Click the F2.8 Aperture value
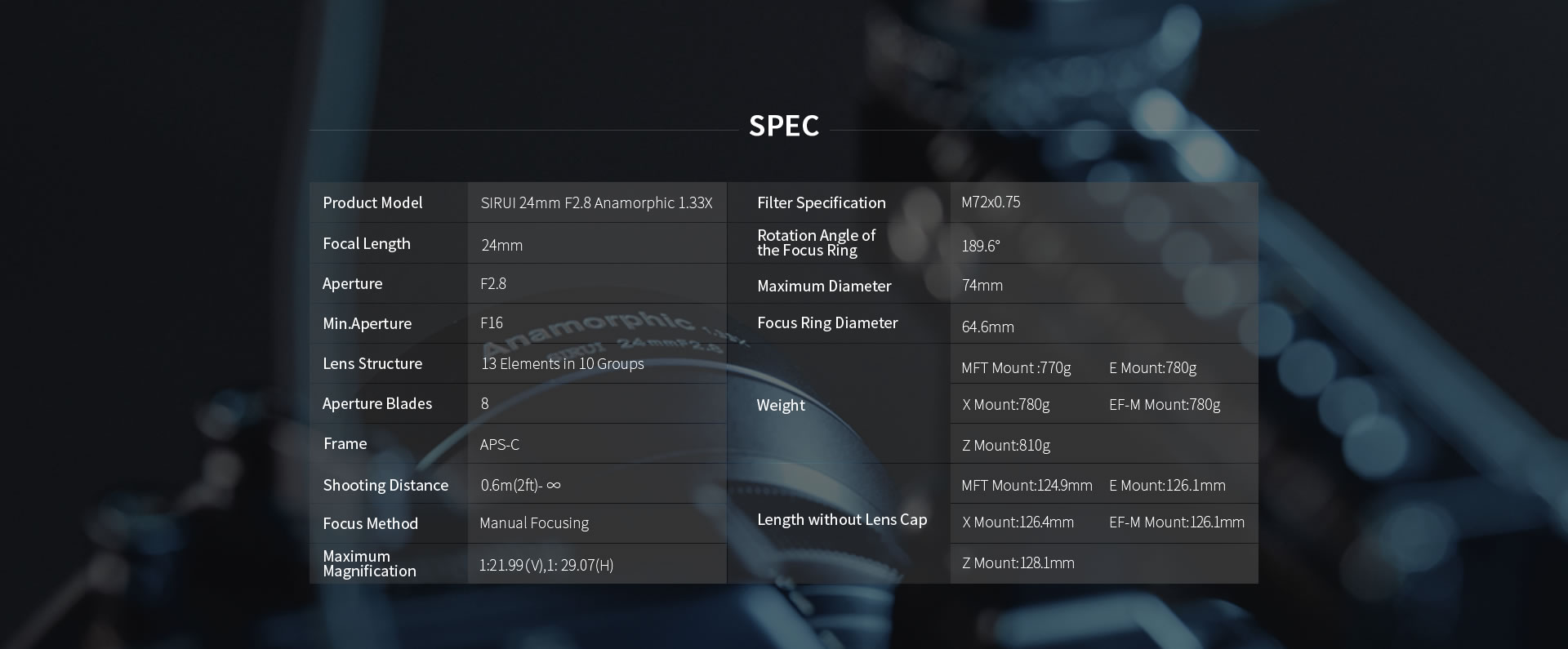This screenshot has width=1568, height=649. pyautogui.click(x=493, y=283)
